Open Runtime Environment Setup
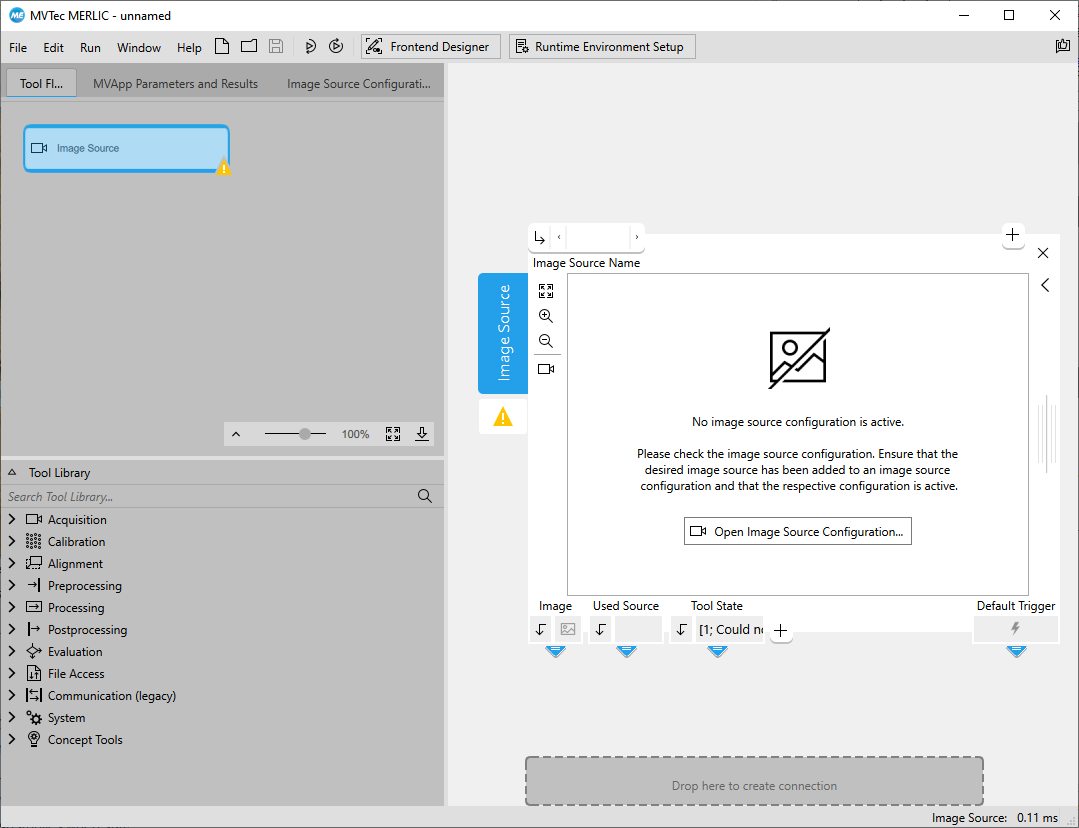The width and height of the screenshot is (1079, 828). (x=601, y=47)
